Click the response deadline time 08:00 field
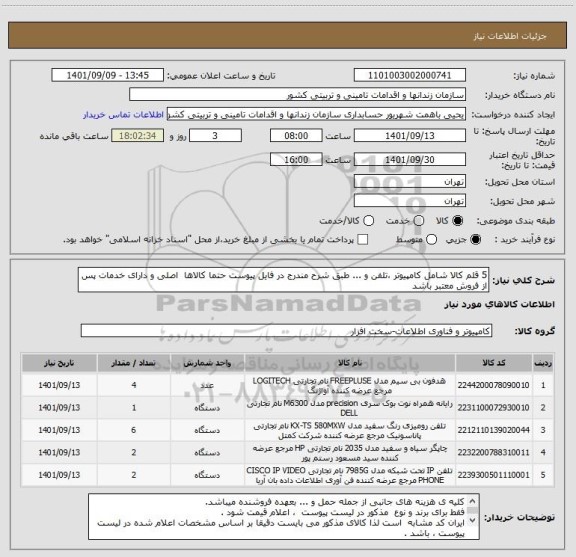The height and width of the screenshot is (557, 576). (x=296, y=136)
